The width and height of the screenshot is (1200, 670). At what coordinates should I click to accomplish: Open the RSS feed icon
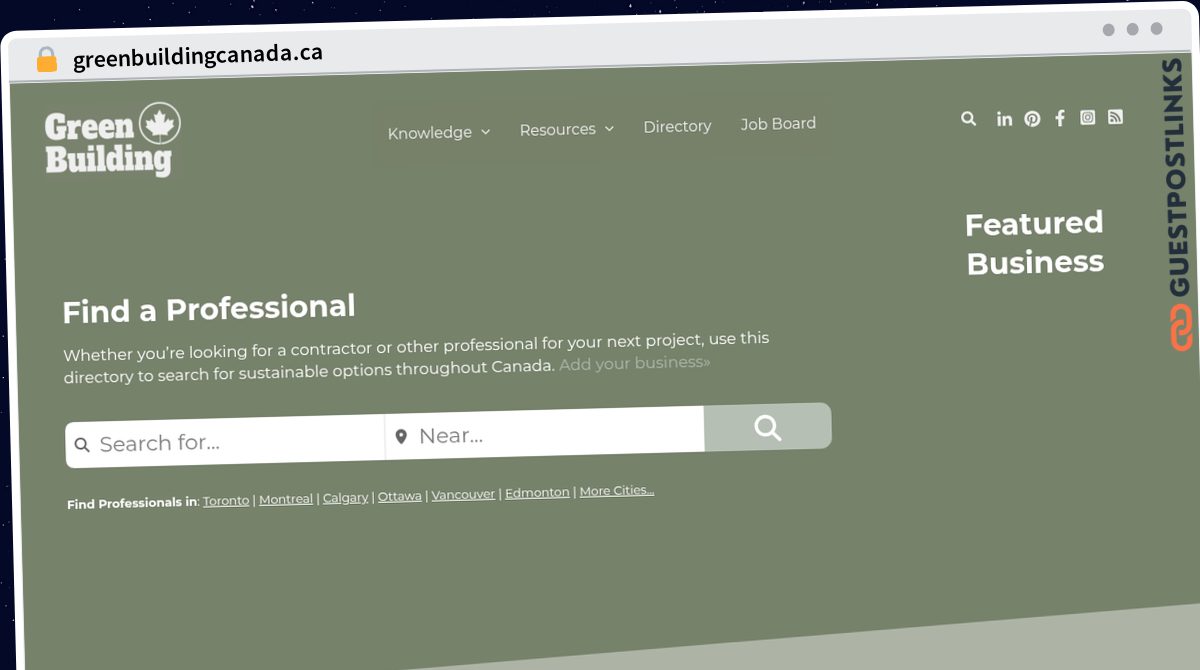1116,116
